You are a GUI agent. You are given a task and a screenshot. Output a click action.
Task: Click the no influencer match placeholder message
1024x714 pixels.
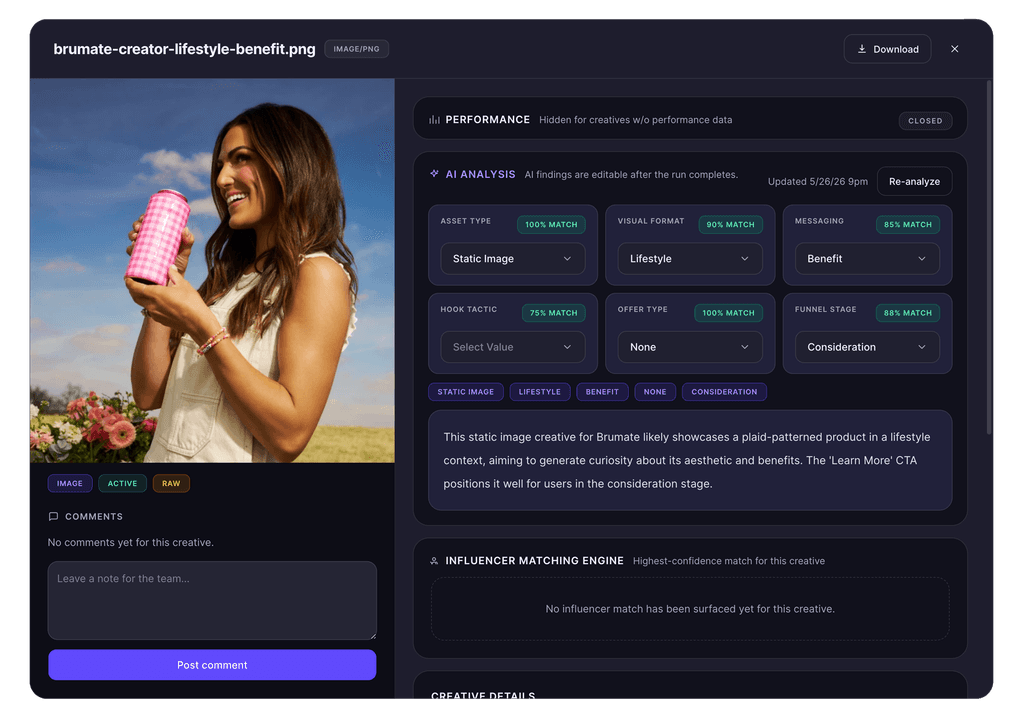point(690,609)
